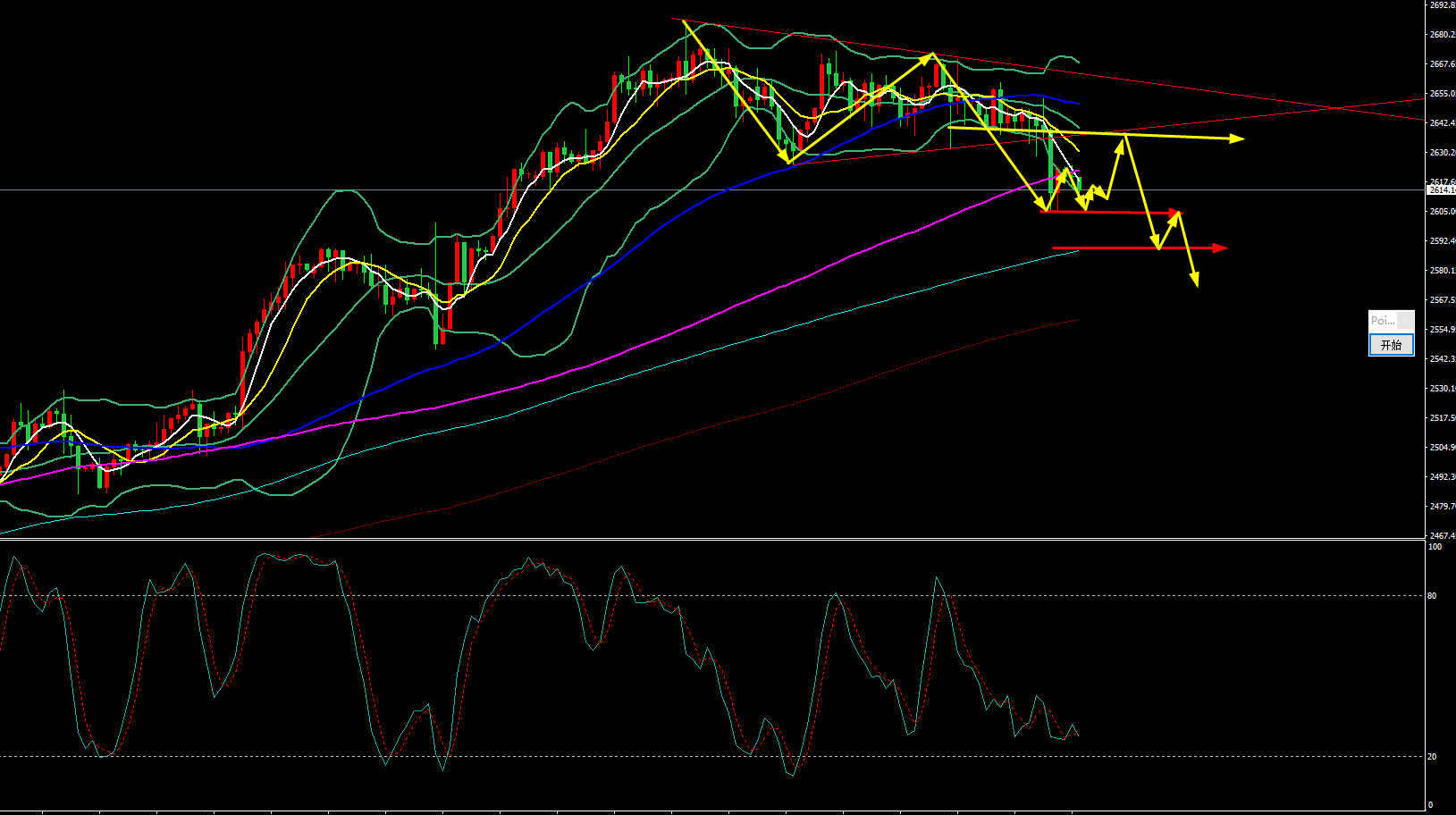Click the 2542.3 price axis label
This screenshot has height=815, width=1456.
1441,359
